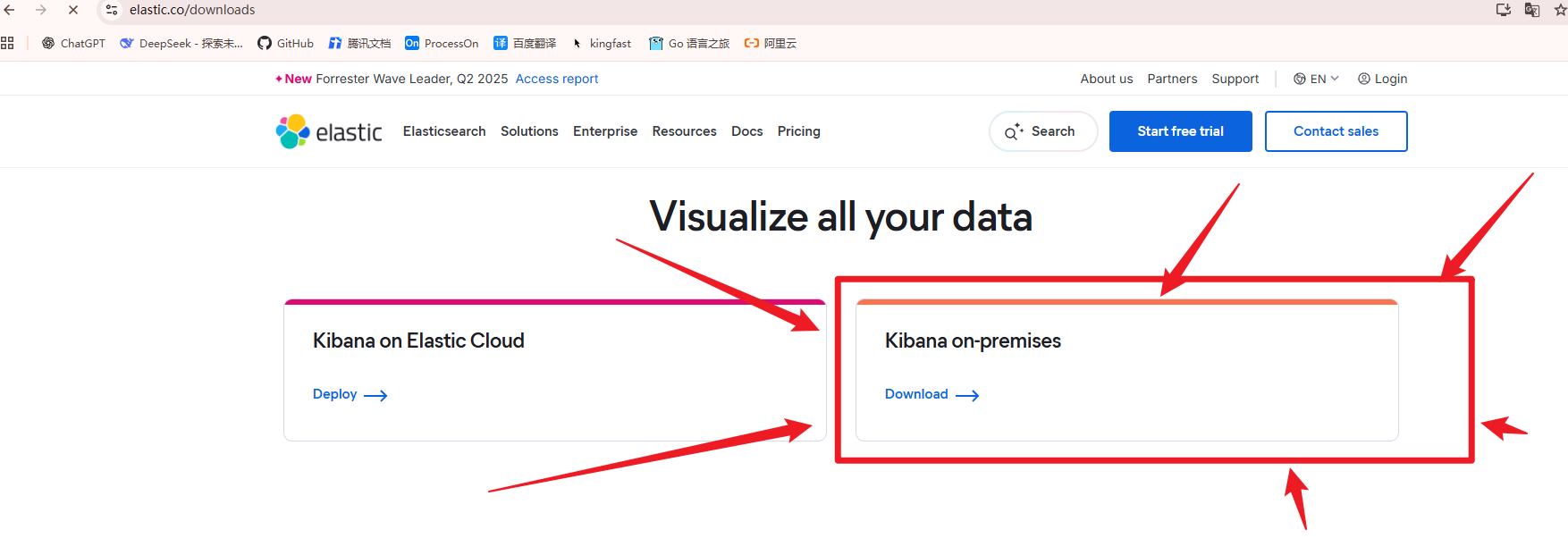Open the ChatGPT bookmark
Image resolution: width=1568 pixels, height=555 pixels.
click(x=73, y=43)
